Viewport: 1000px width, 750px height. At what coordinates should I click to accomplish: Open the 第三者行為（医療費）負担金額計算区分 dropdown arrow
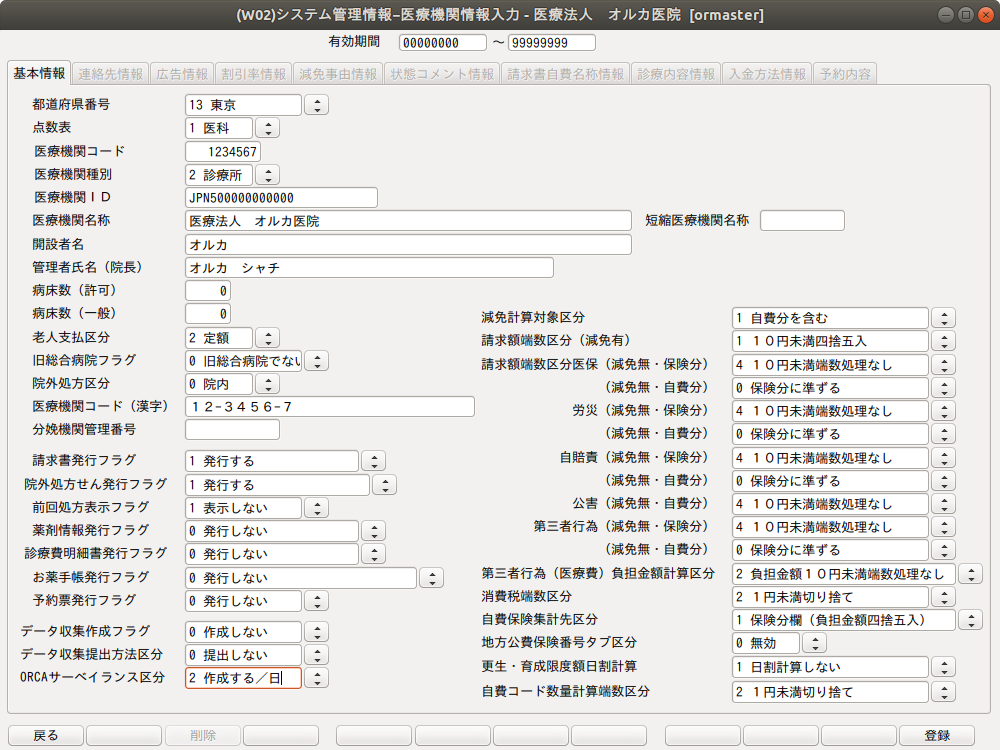click(x=971, y=574)
